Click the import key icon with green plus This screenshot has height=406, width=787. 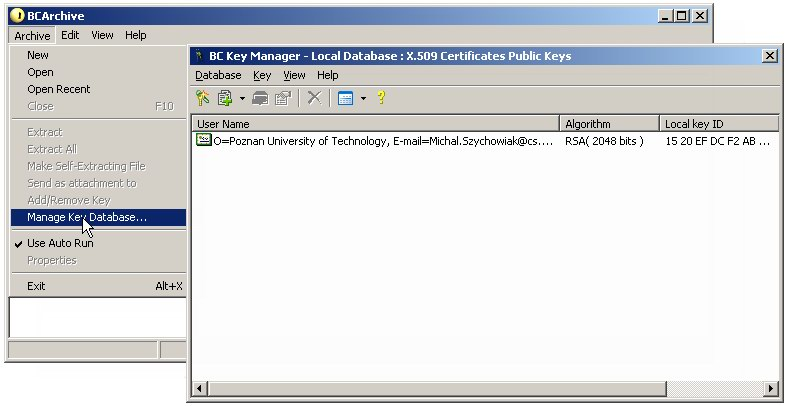click(x=225, y=98)
